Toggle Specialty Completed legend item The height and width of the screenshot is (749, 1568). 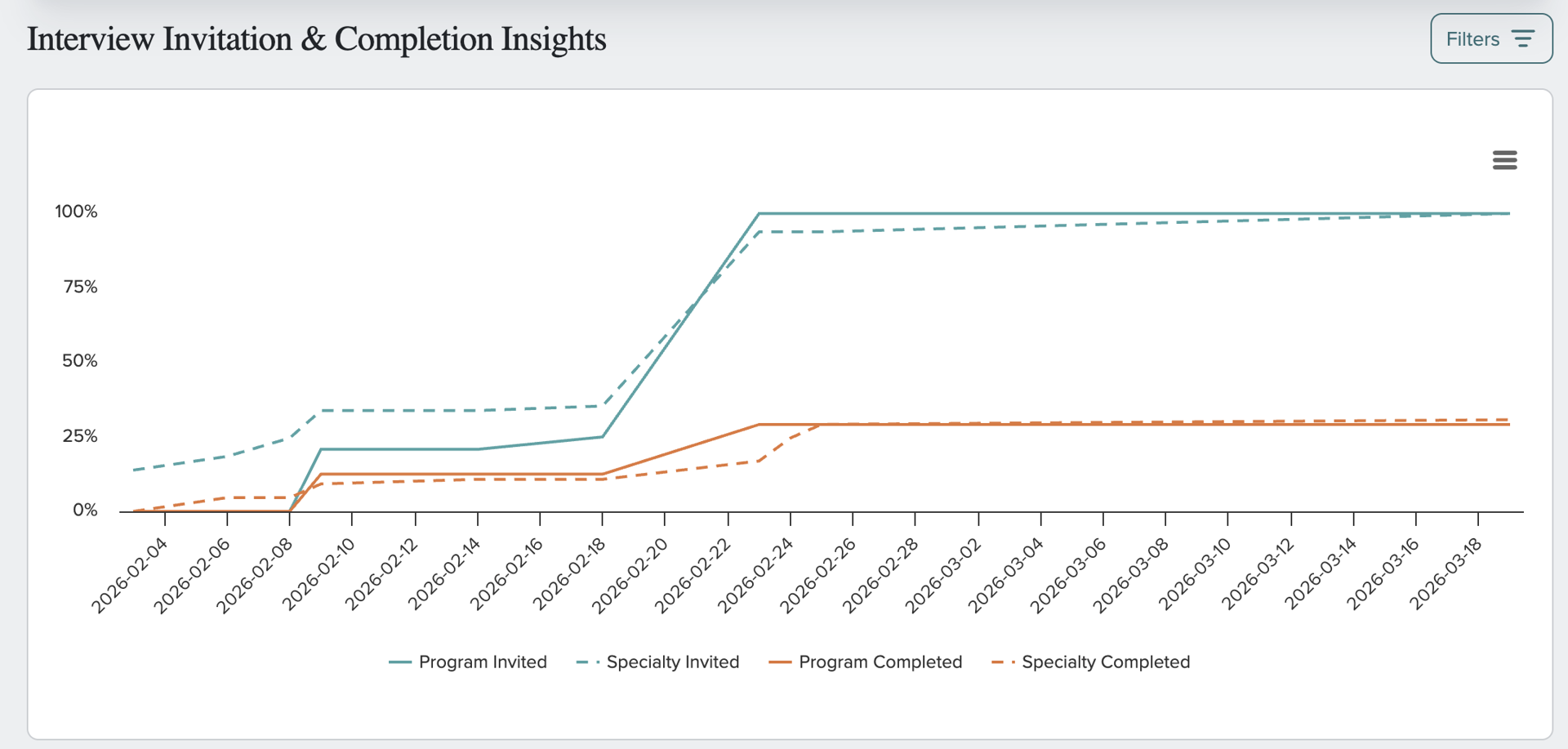tap(1091, 662)
